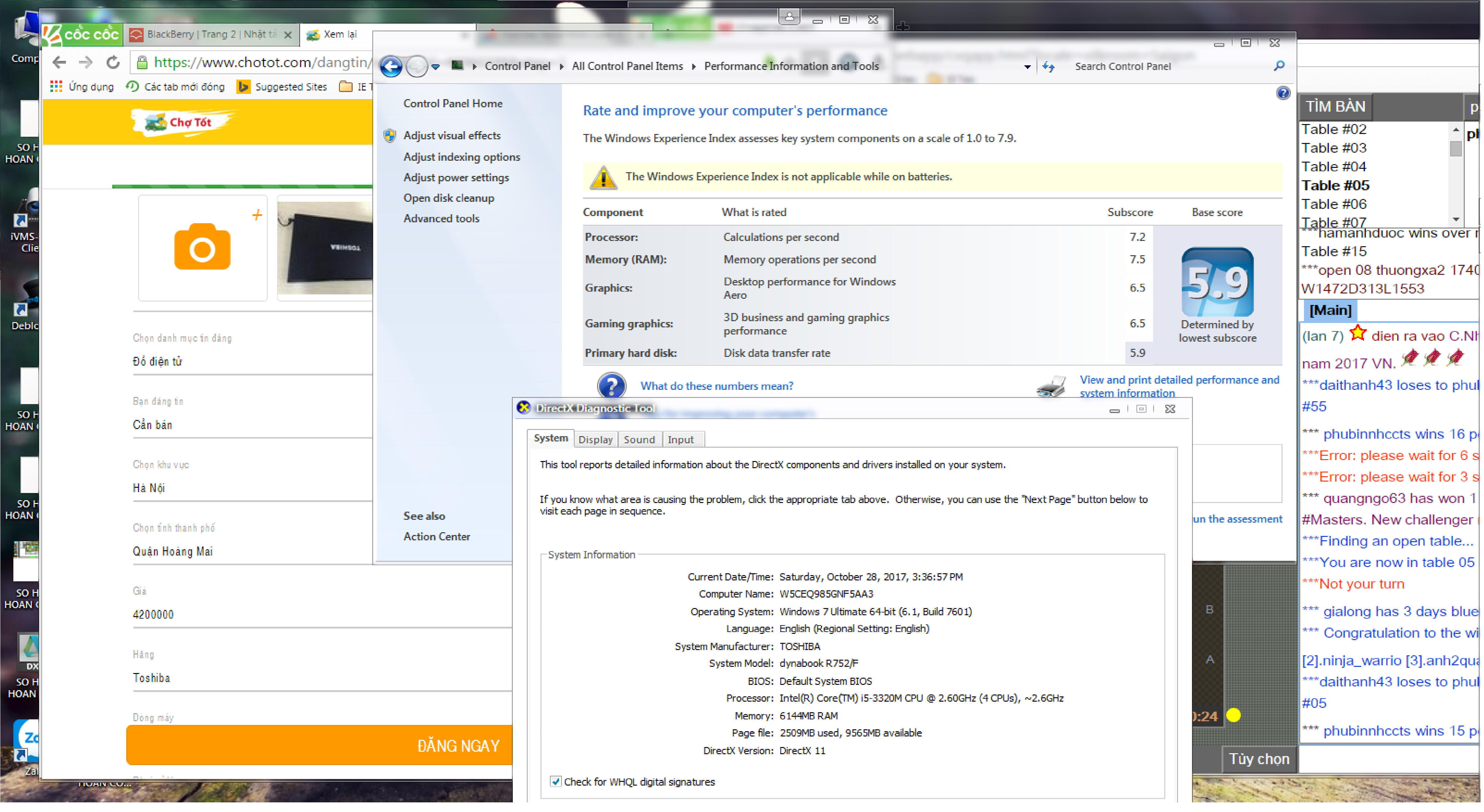Image resolution: width=1484 pixels, height=812 pixels.
Task: Click browser back arrow in Cốc Cốc
Action: 59,62
